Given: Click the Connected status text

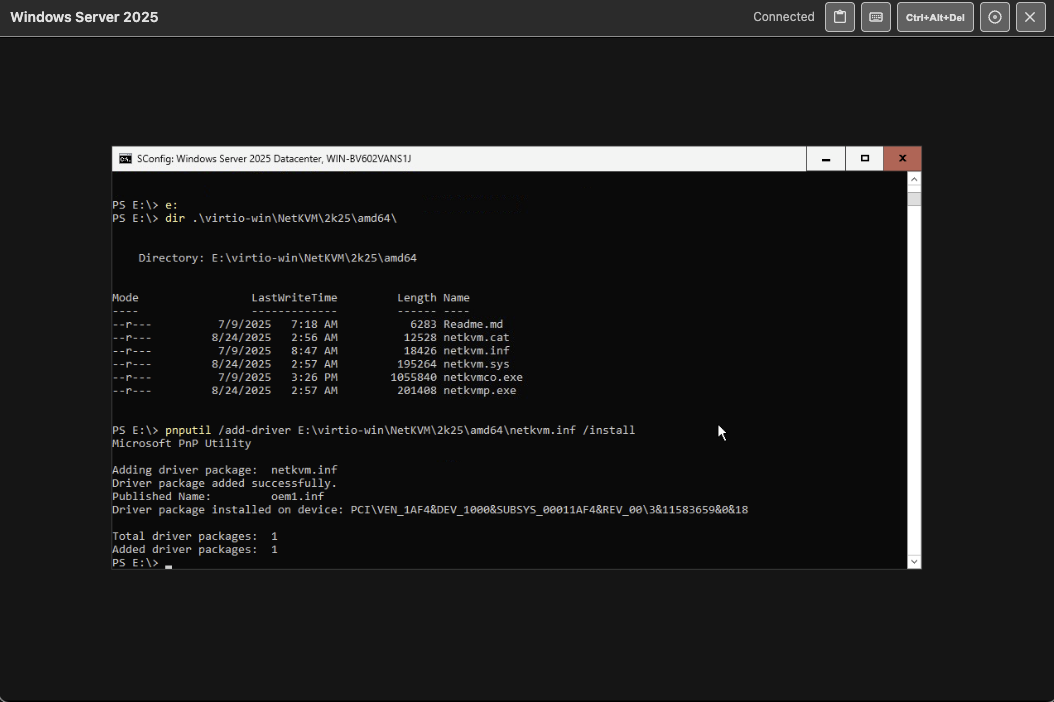Looking at the screenshot, I should [783, 17].
